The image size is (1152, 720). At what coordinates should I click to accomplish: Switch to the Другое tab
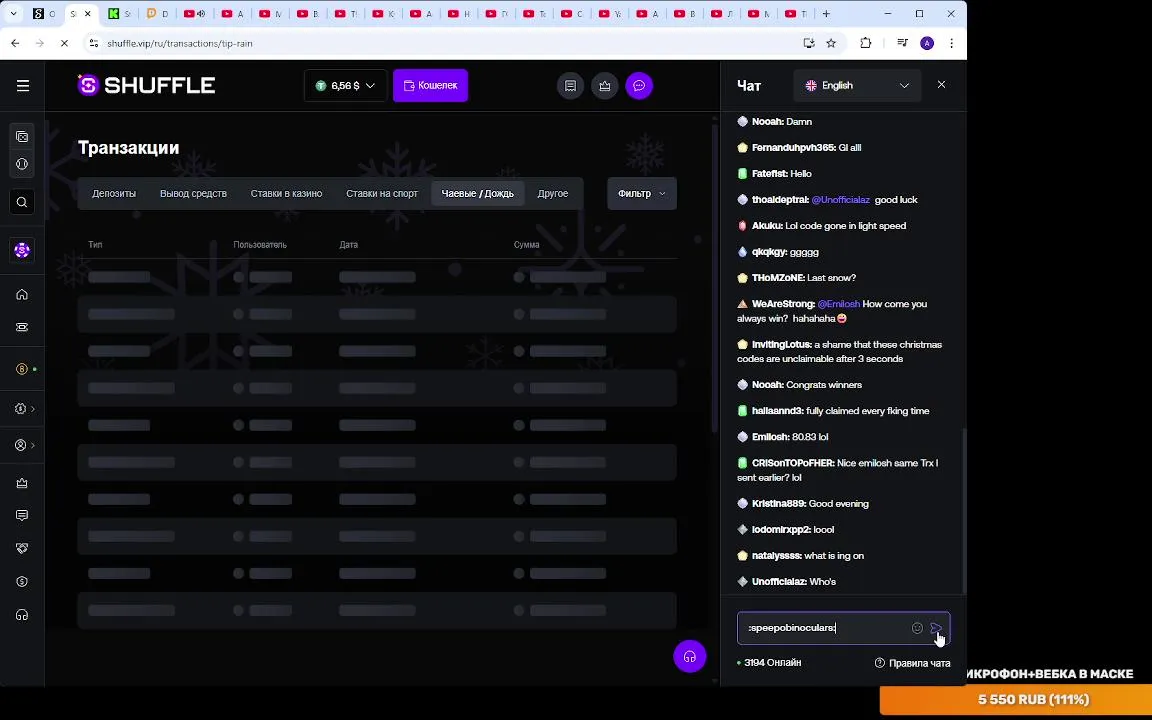(x=552, y=193)
